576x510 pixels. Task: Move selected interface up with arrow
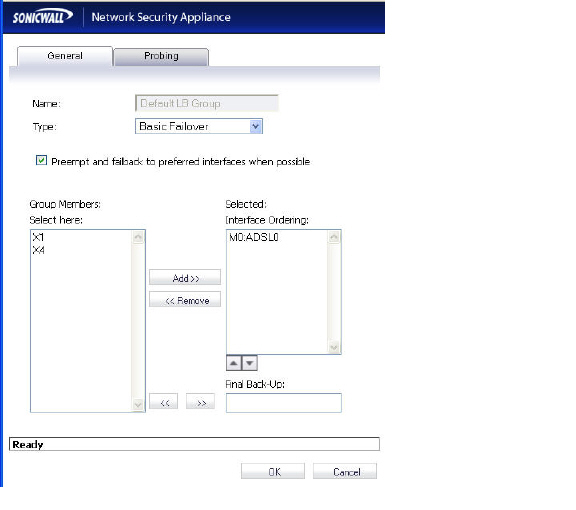pyautogui.click(x=234, y=363)
